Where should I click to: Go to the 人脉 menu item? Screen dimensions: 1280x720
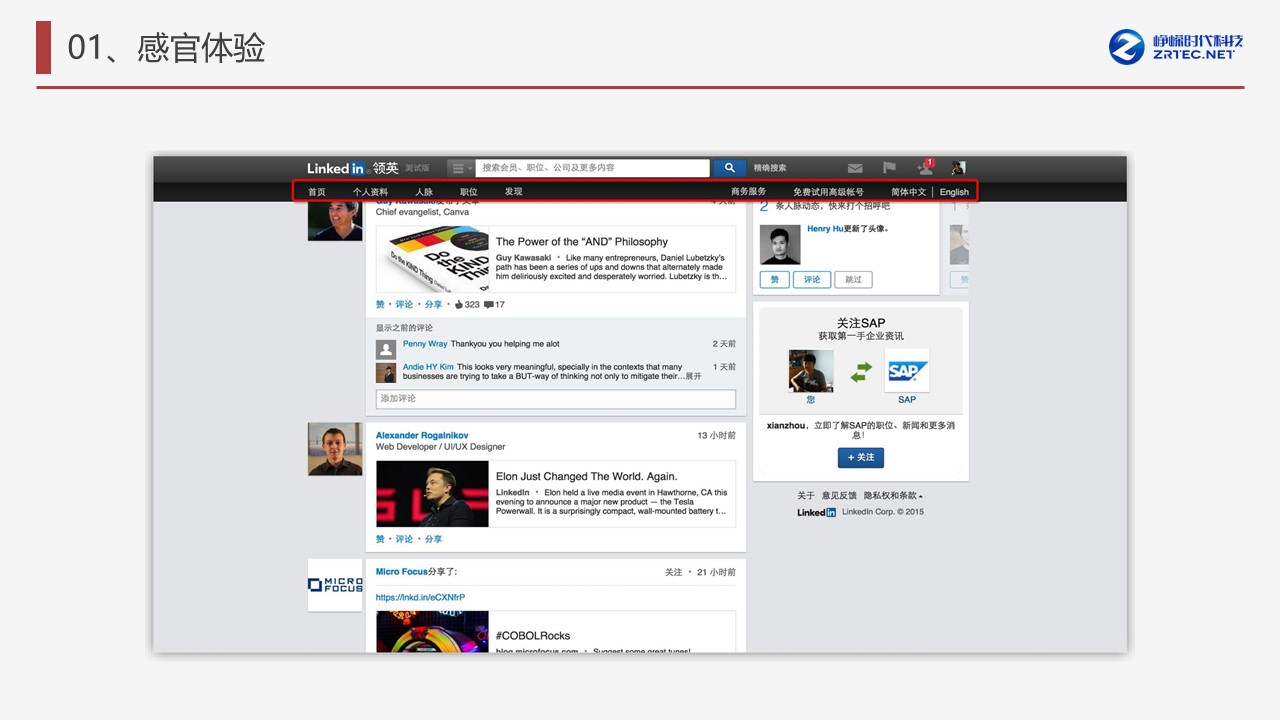(424, 192)
